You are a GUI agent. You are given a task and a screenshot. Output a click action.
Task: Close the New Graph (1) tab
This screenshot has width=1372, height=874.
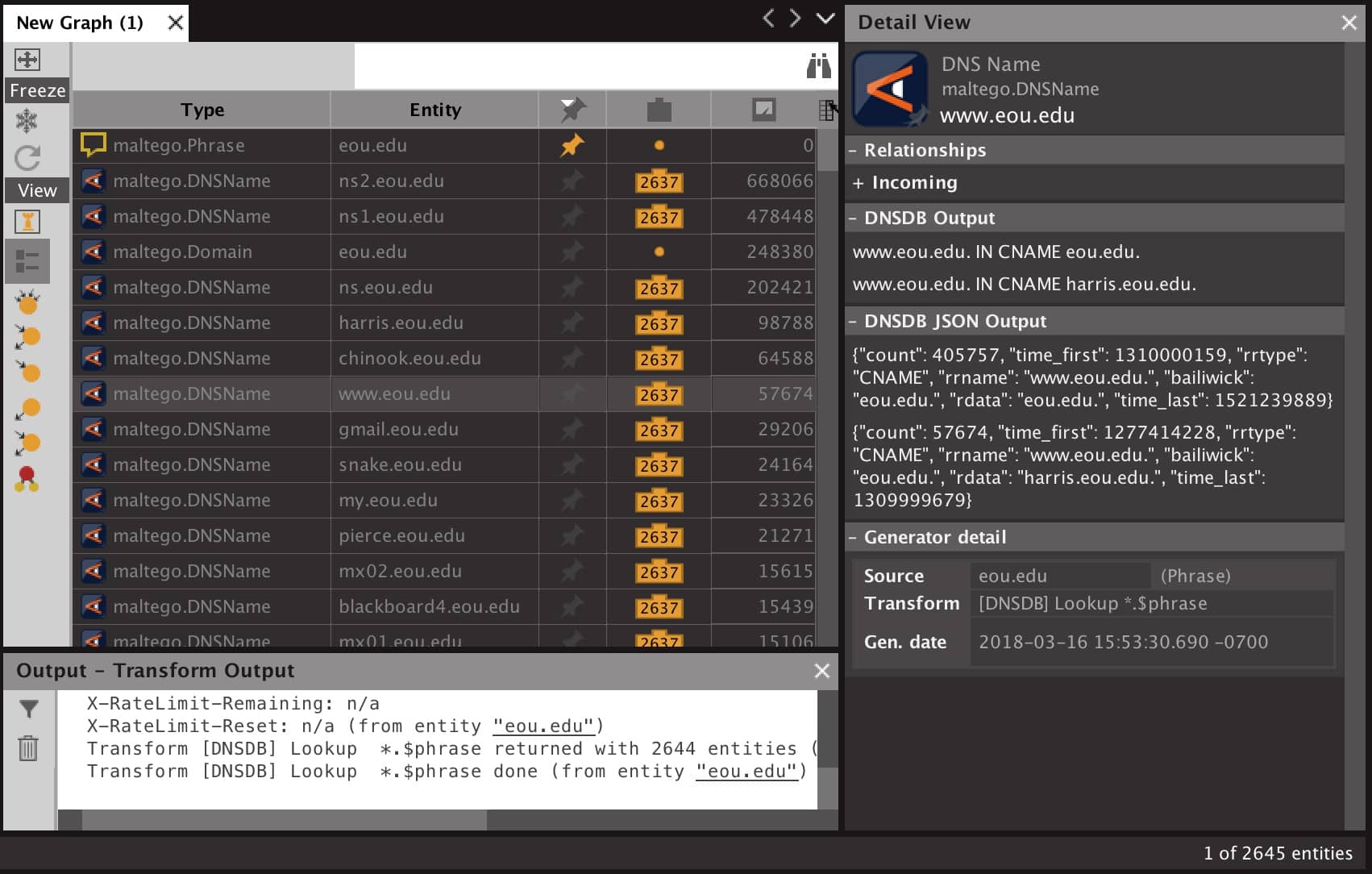[175, 23]
